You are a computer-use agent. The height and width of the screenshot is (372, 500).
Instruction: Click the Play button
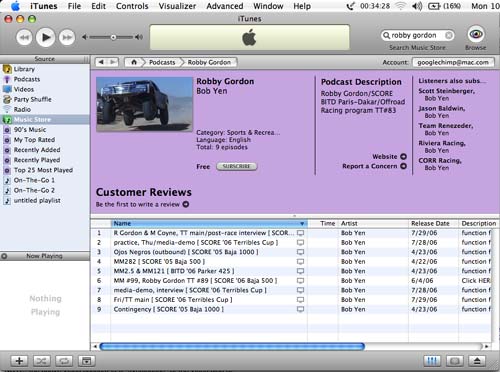click(45, 37)
